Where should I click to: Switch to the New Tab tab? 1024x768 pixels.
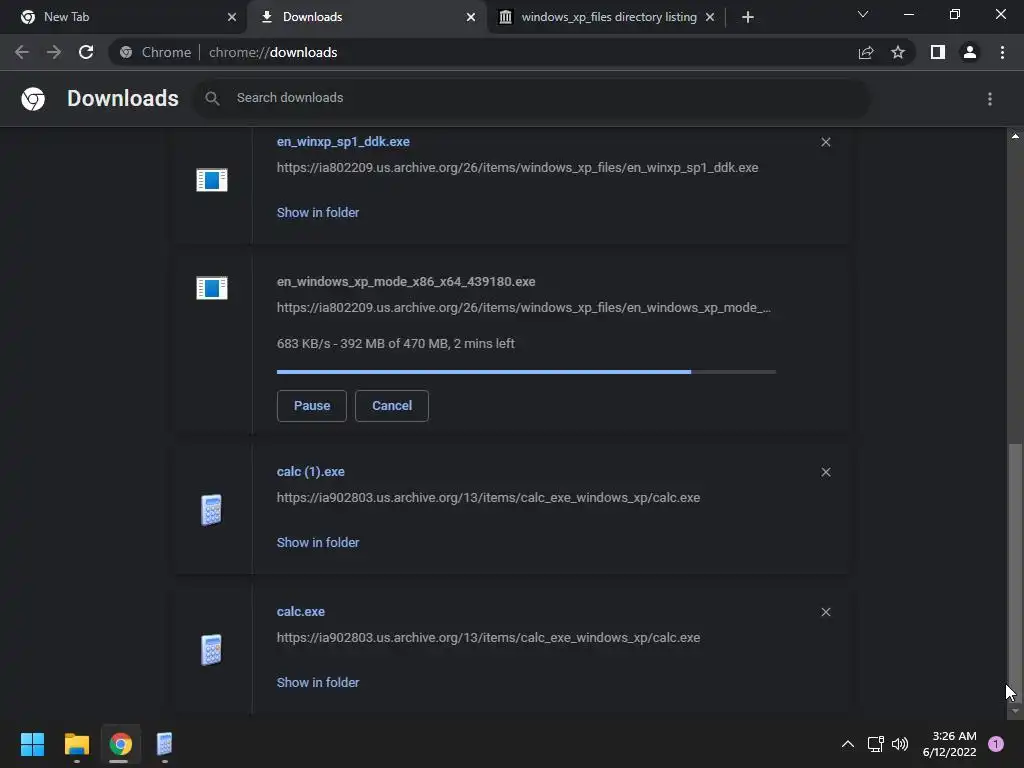coord(123,17)
